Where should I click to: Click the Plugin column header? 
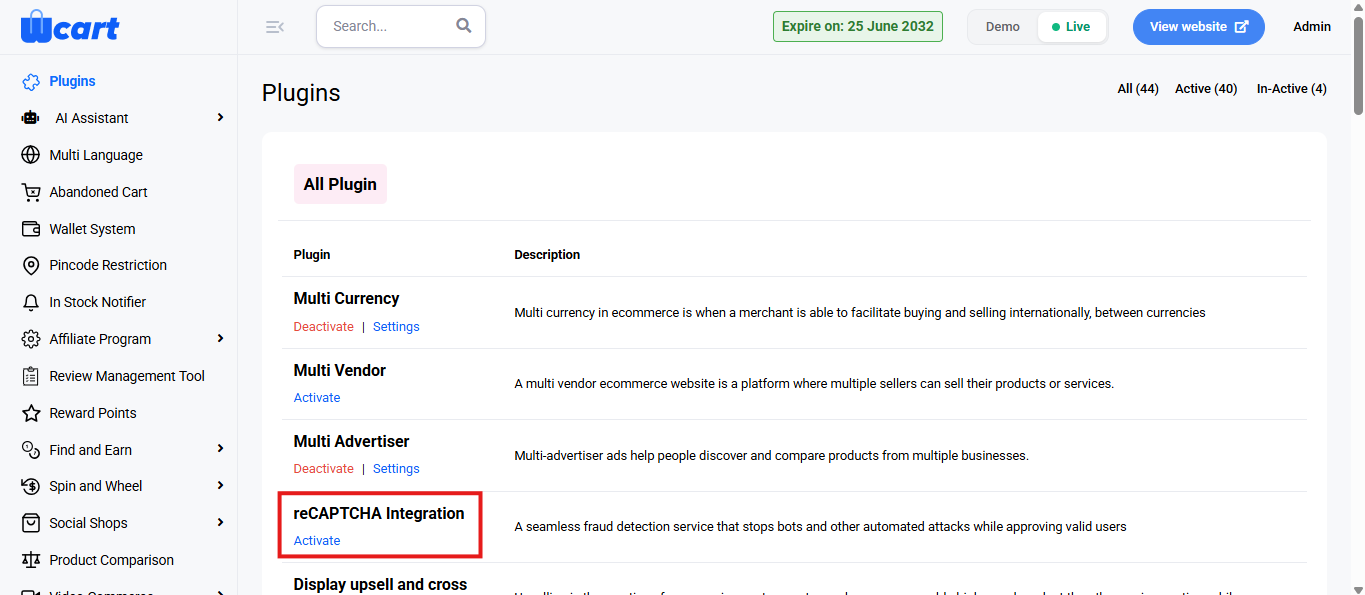312,255
